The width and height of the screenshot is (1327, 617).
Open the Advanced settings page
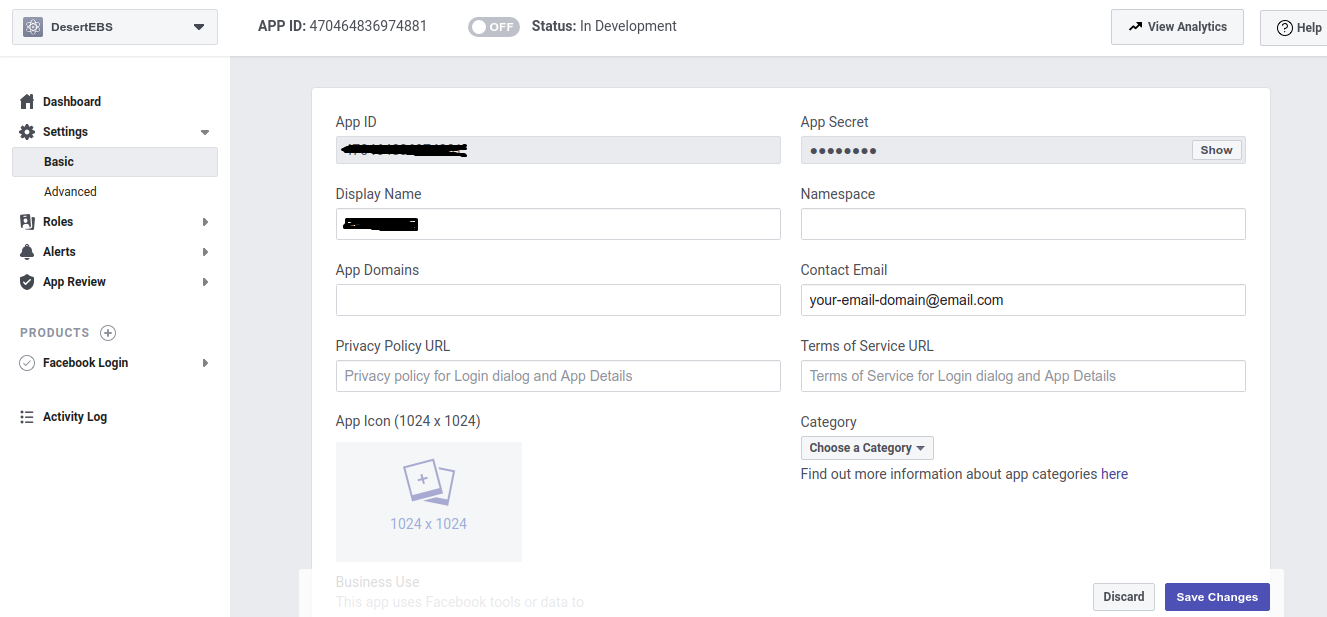(x=70, y=192)
